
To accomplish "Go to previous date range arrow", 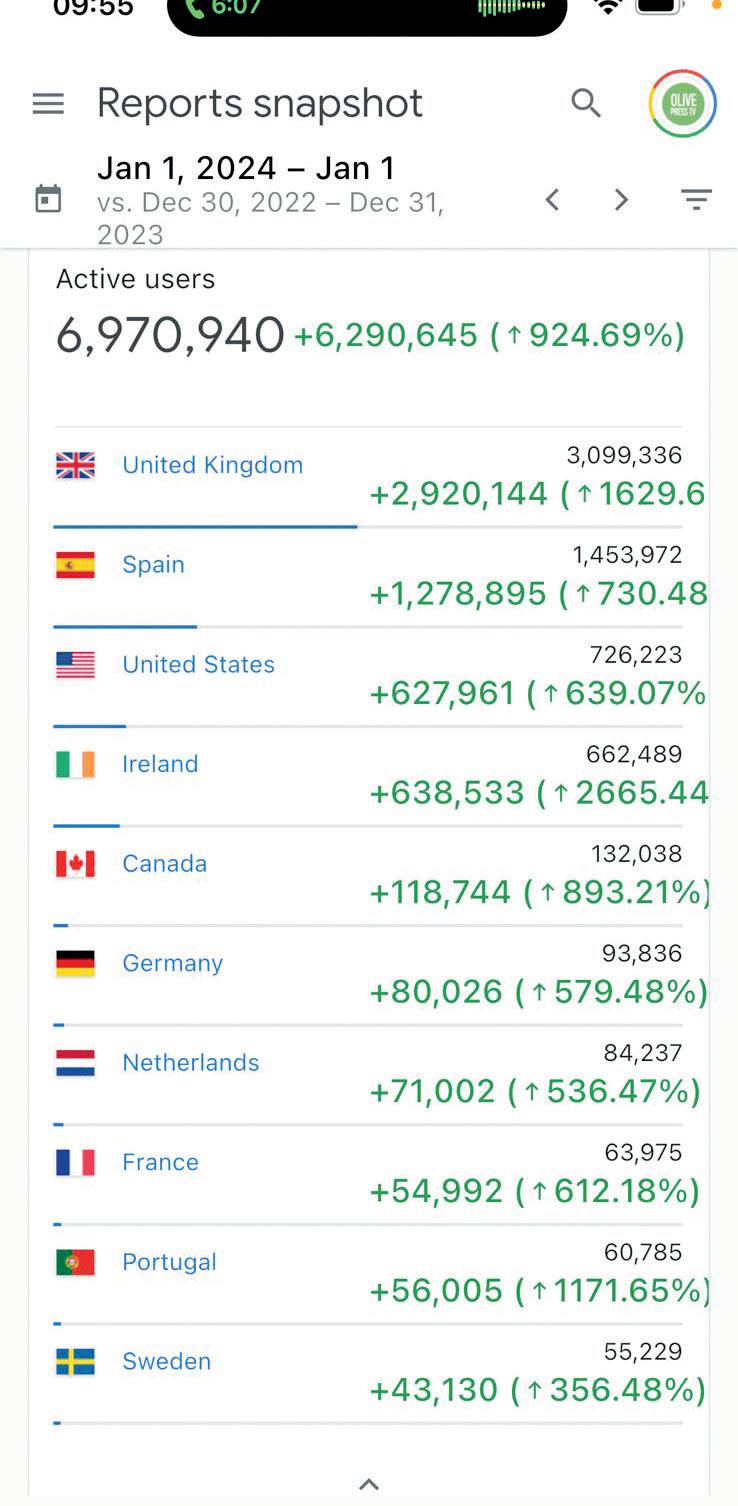I will point(552,200).
